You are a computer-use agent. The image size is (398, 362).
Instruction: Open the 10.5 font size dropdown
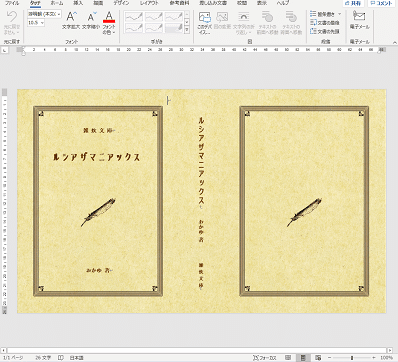[x=42, y=23]
